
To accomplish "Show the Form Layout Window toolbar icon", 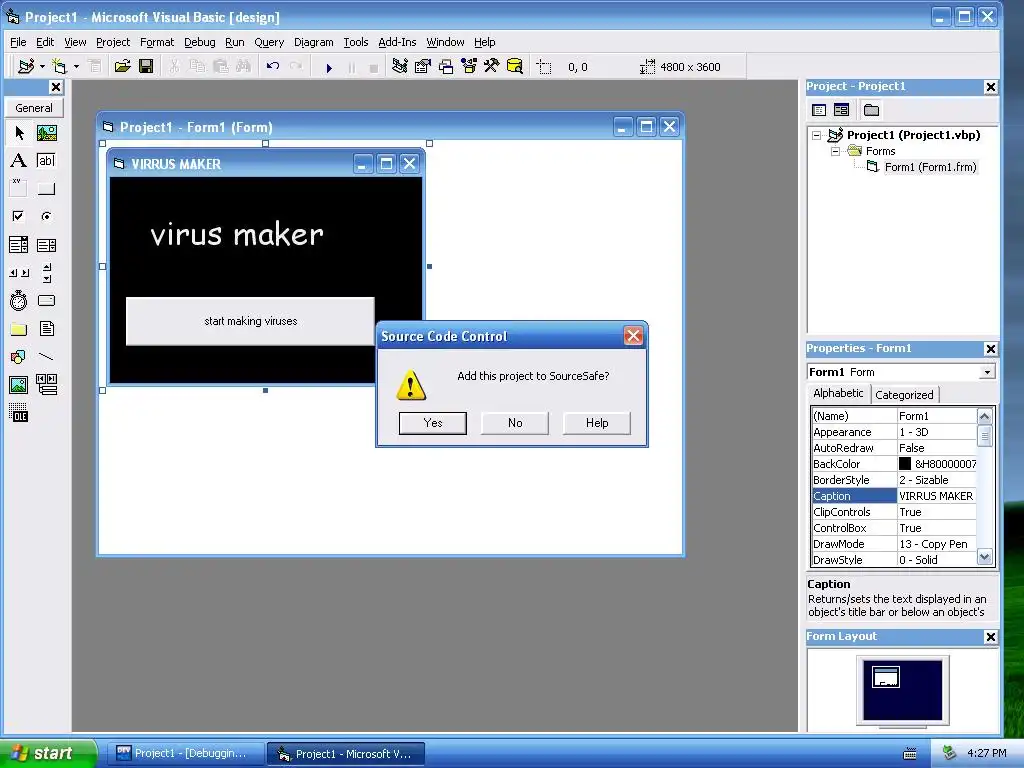I will click(x=446, y=67).
